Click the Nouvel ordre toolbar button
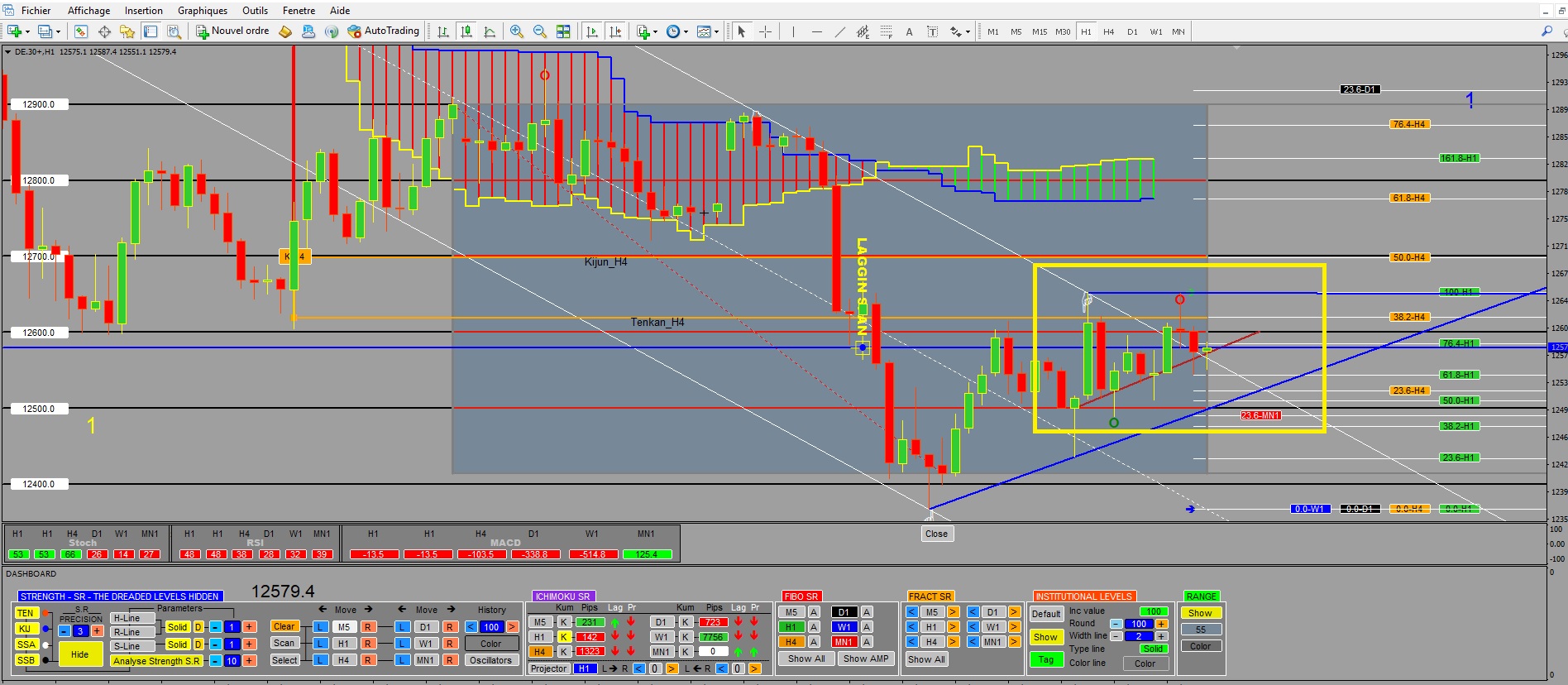This screenshot has width=1568, height=685. 232,31
